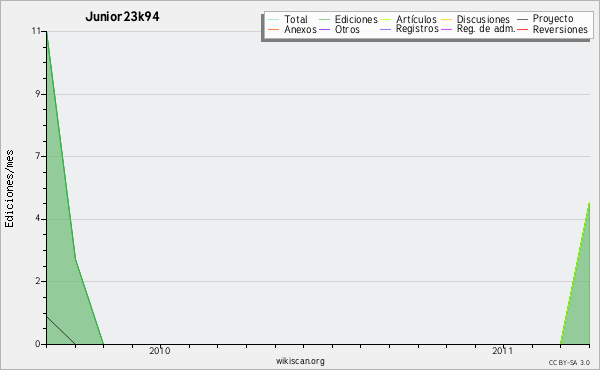The width and height of the screenshot is (600, 370).
Task: Click the CC BY-SA 3.0 license text
Action: tap(569, 363)
